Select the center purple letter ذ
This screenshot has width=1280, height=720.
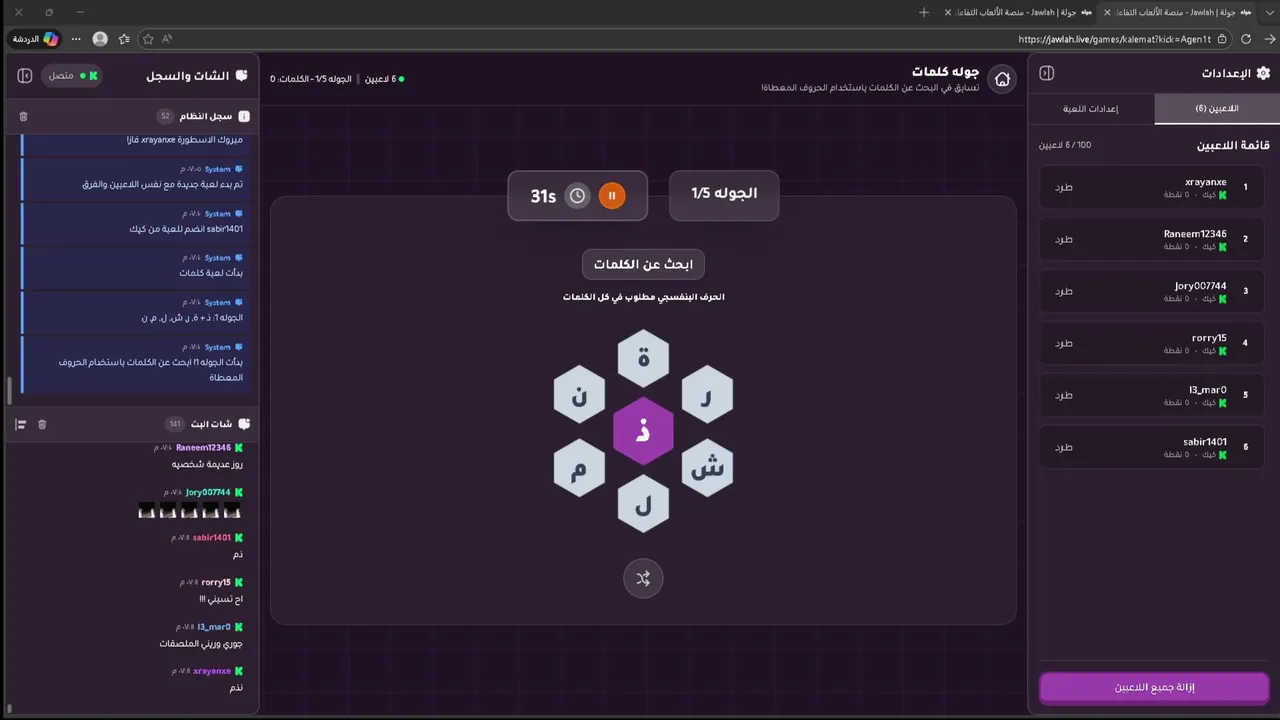[643, 430]
